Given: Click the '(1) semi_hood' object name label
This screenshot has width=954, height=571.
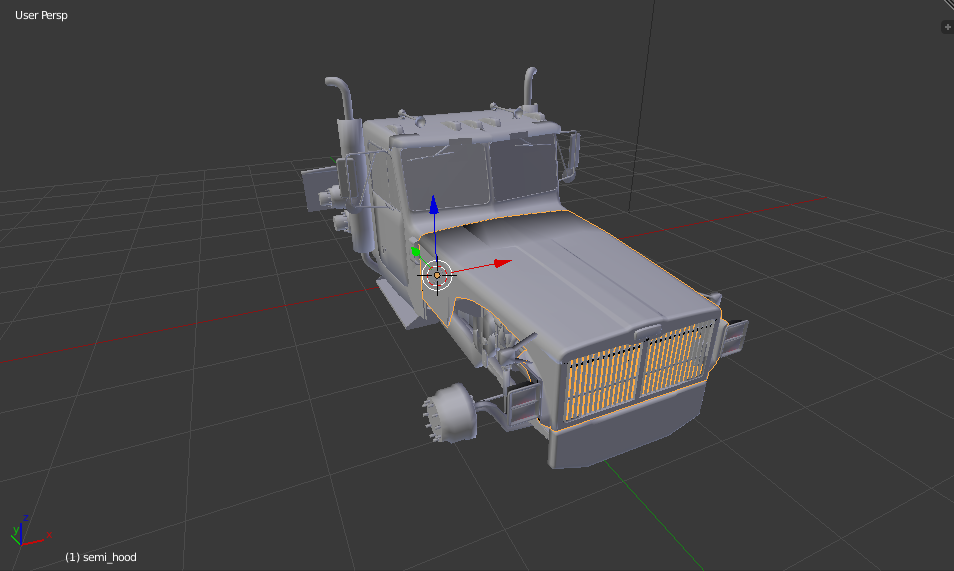Looking at the screenshot, I should pyautogui.click(x=101, y=557).
